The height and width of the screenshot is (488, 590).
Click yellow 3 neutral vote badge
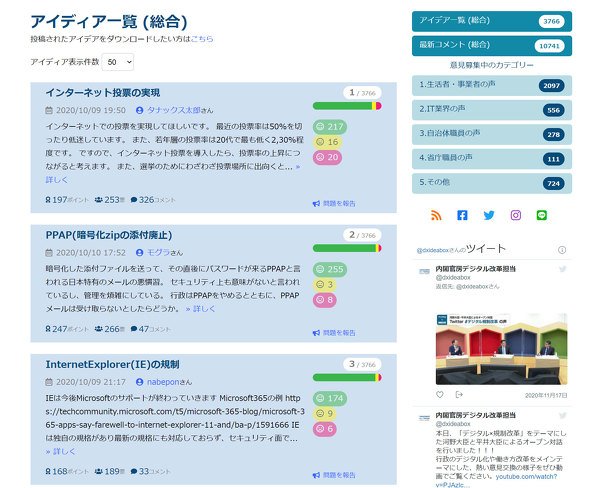coord(324,284)
